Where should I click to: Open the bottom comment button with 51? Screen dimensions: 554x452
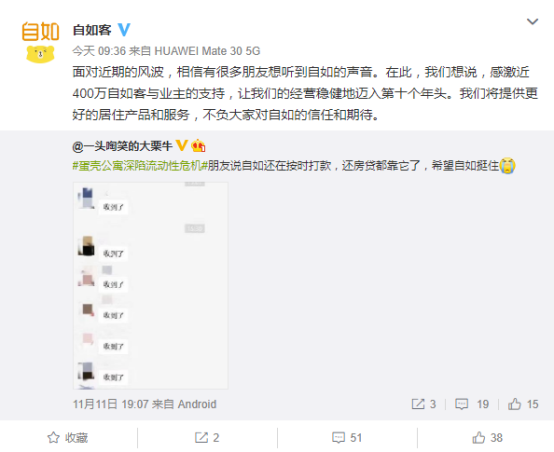(347, 438)
